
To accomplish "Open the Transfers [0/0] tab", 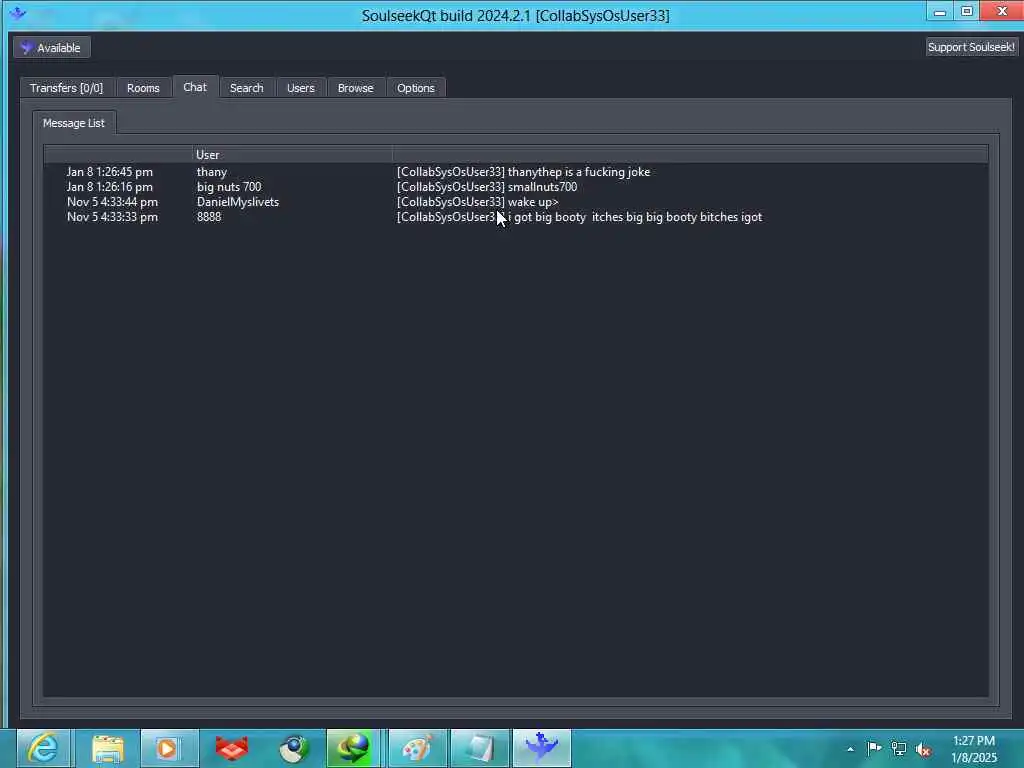I will [67, 88].
